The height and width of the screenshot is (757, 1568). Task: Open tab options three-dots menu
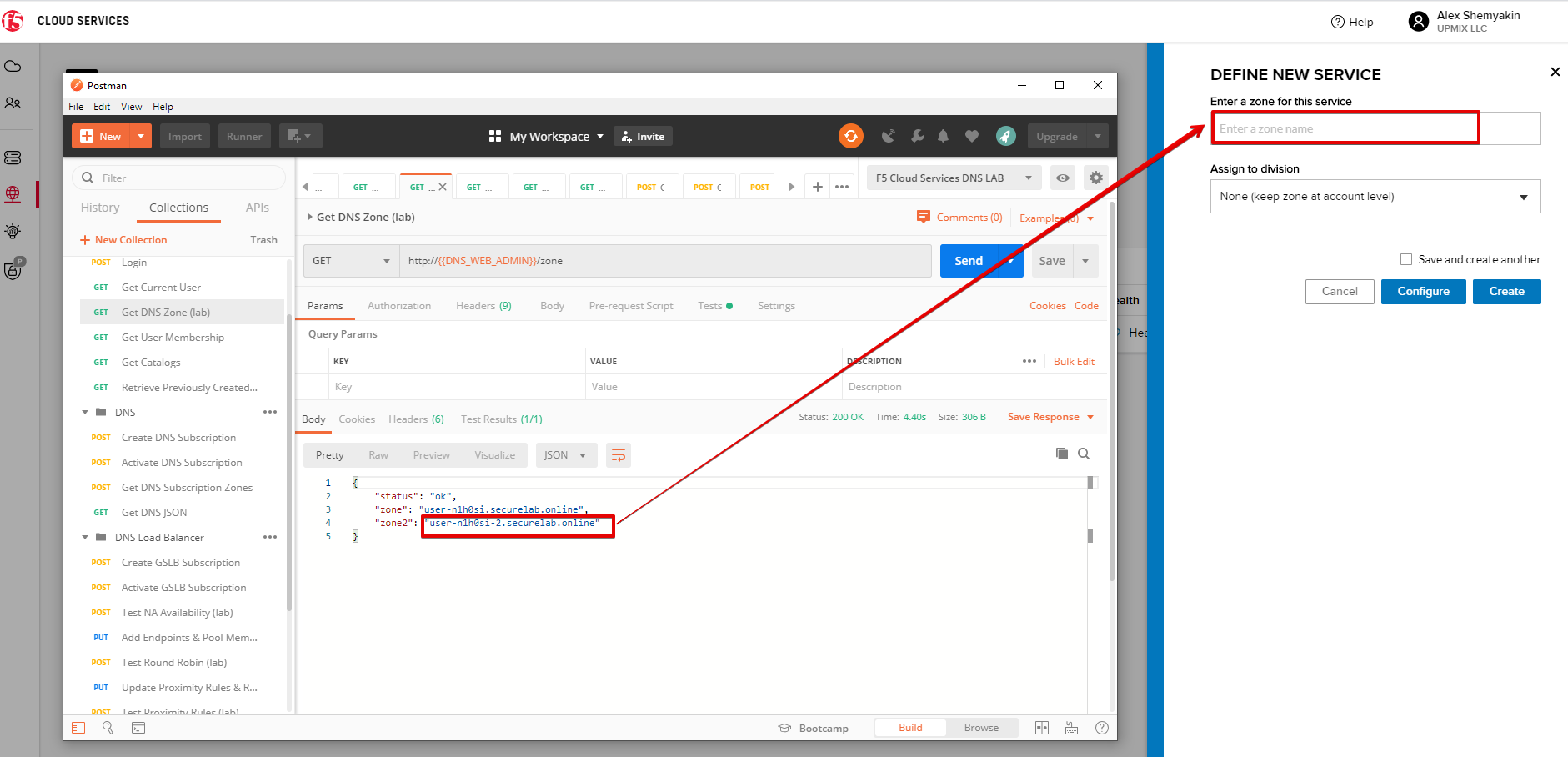(842, 187)
